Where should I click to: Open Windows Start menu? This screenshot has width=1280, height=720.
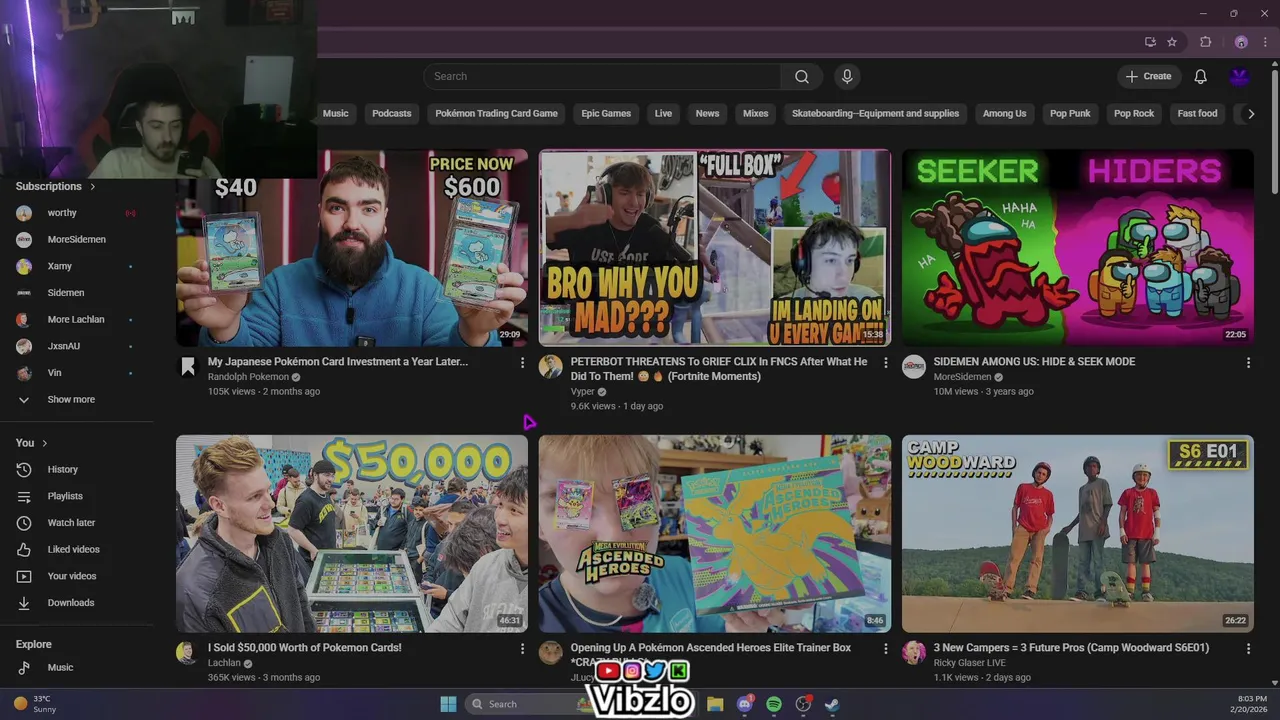tap(448, 704)
